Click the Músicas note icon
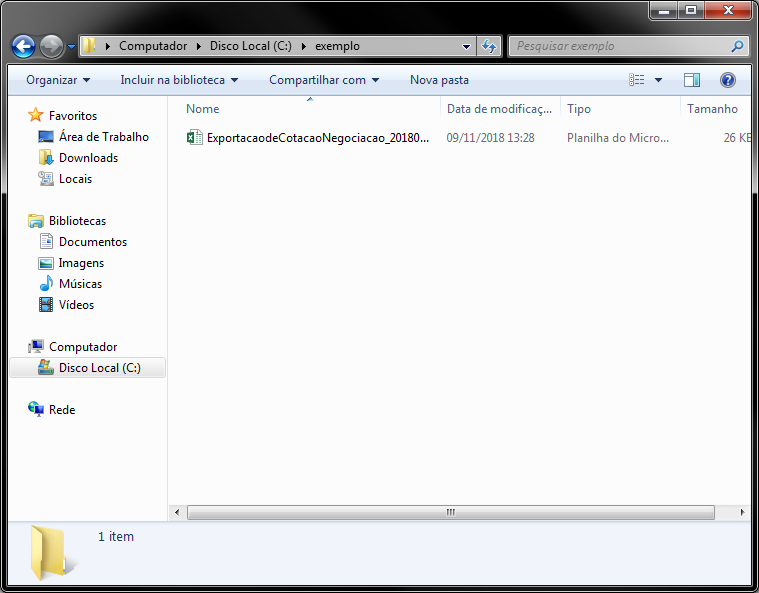This screenshot has height=593, width=759. tap(46, 283)
